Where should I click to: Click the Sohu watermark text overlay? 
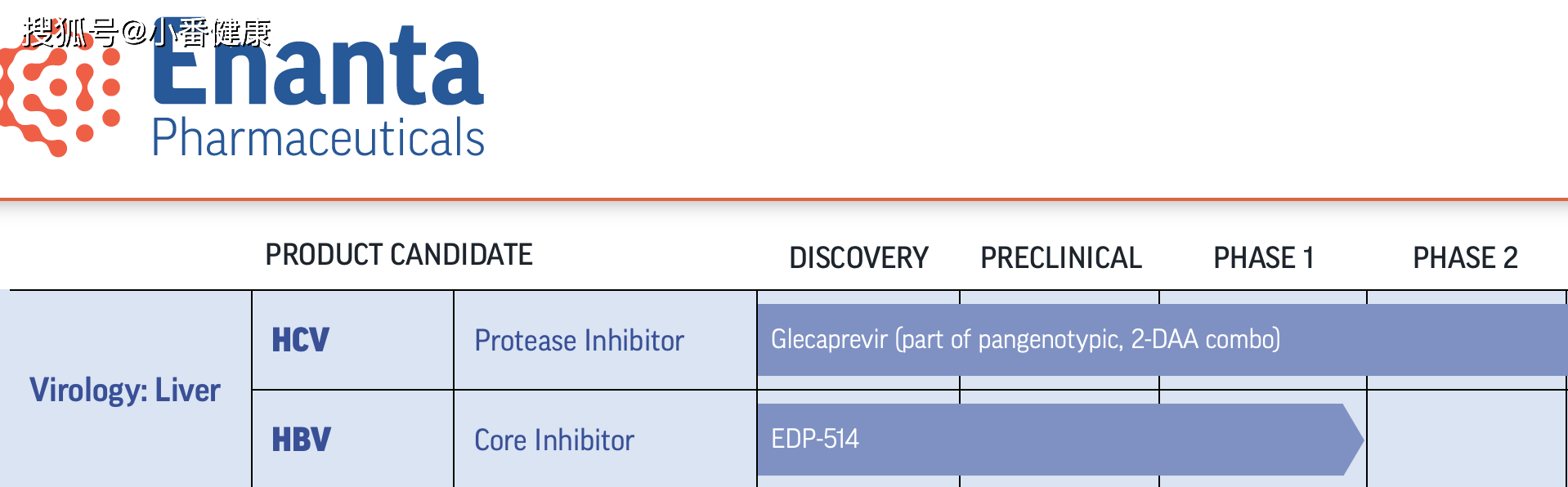[x=147, y=33]
